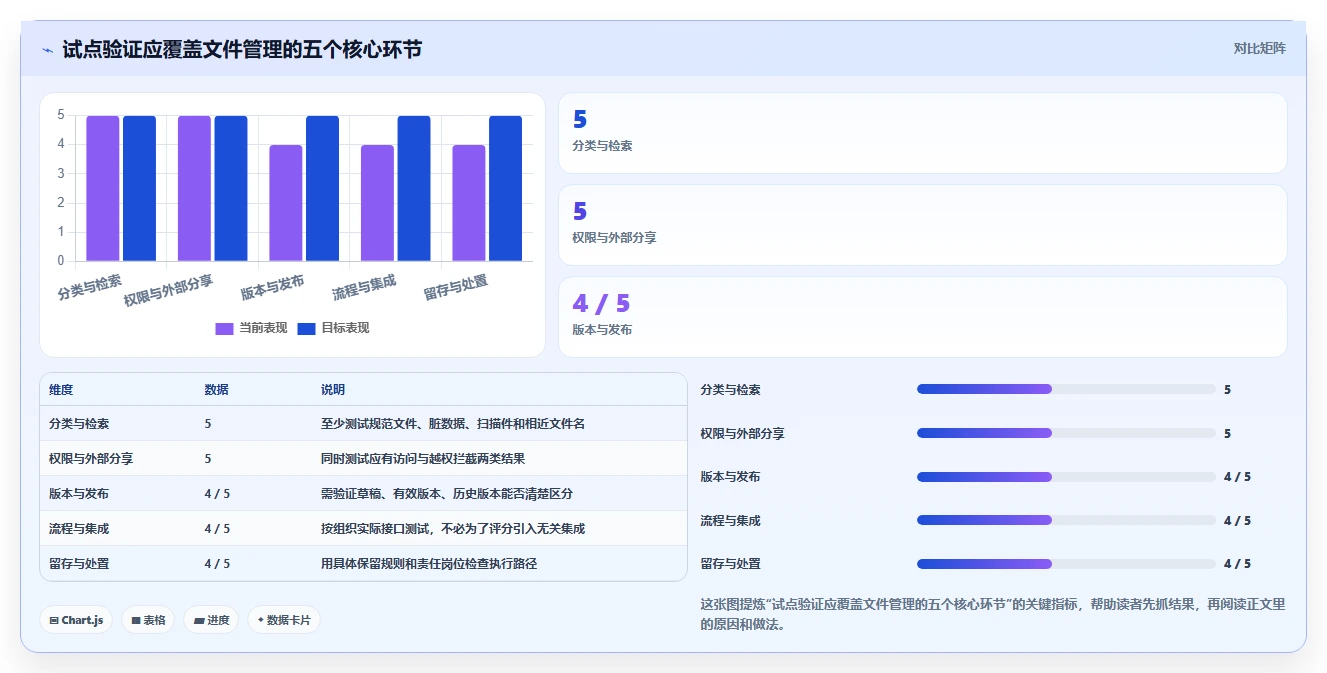Click the lightning icon beside the title

click(x=47, y=49)
